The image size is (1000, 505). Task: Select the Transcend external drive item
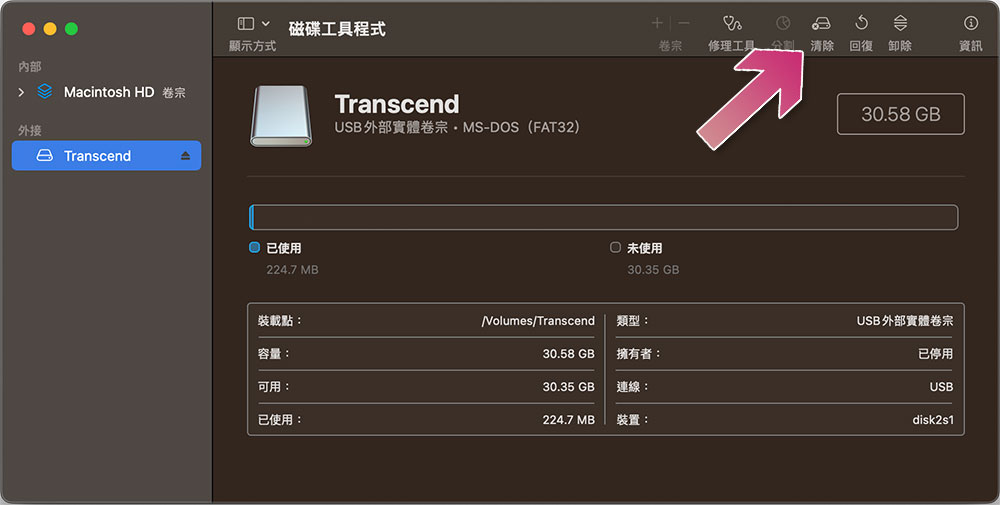pos(98,156)
